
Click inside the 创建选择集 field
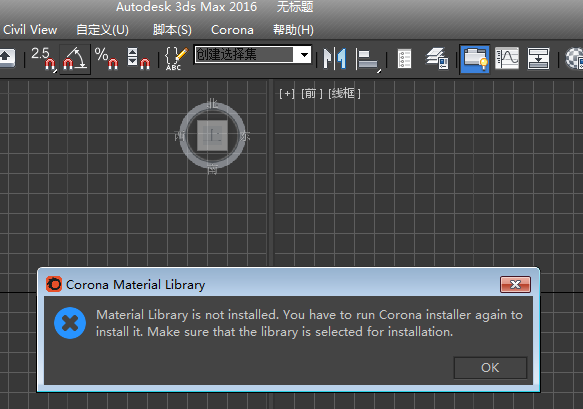[x=245, y=55]
